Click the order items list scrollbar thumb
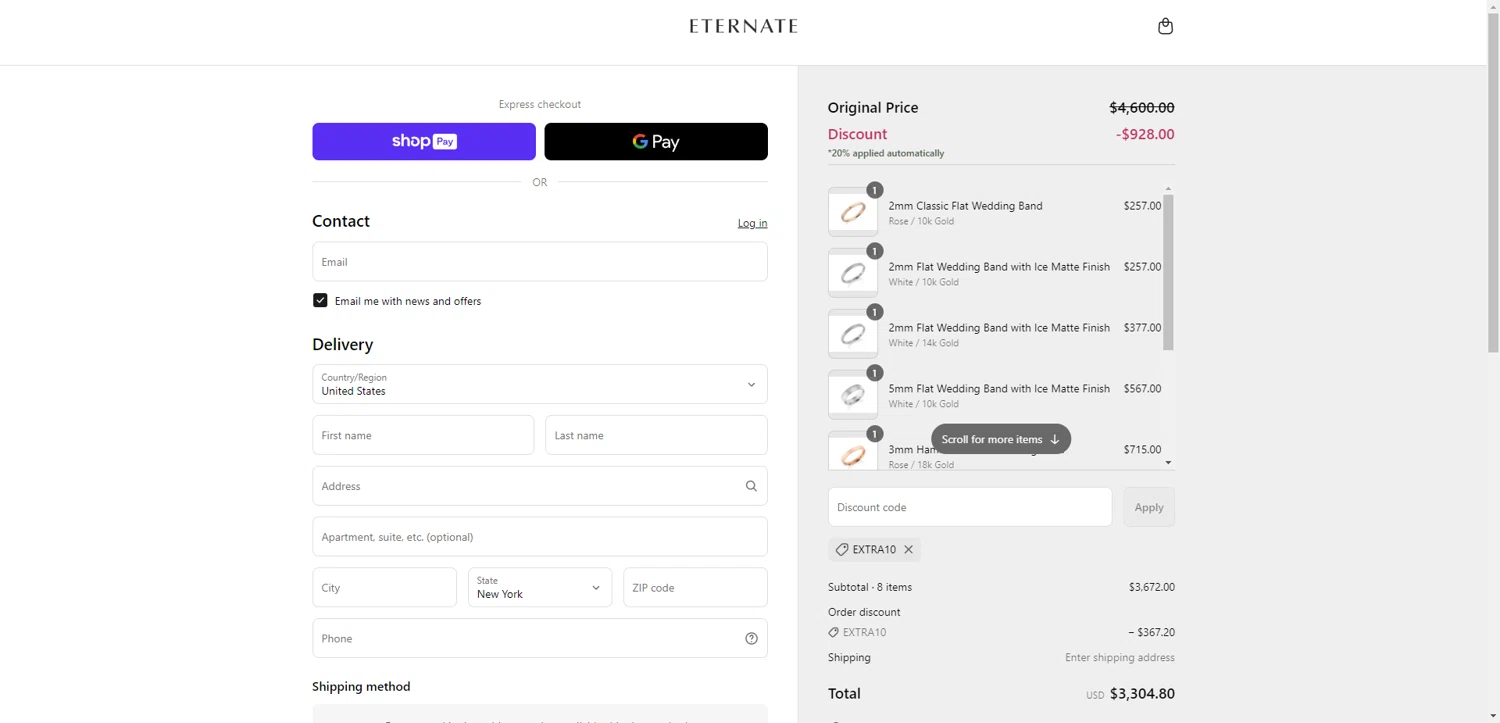Screen dimensions: 1500x723 point(1168,272)
